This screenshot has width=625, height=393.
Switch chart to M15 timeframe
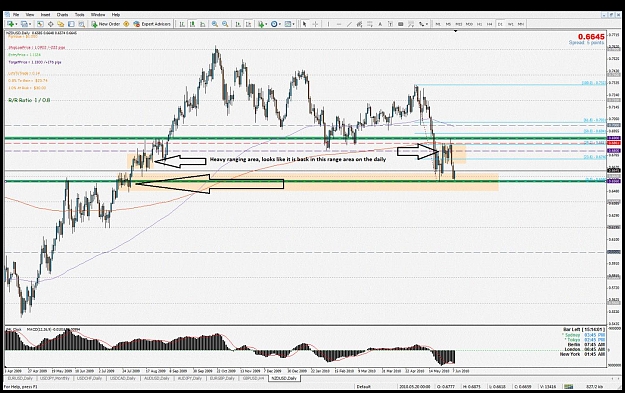point(459,24)
